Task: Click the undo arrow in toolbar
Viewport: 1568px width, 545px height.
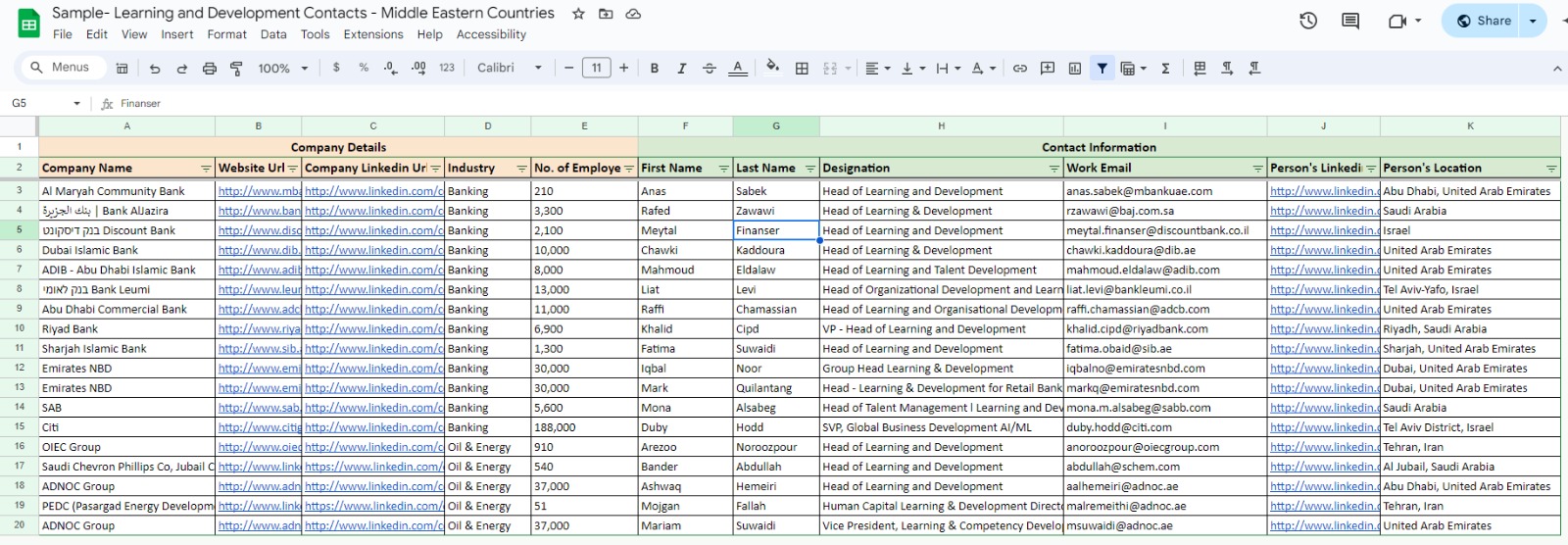Action: pos(155,68)
